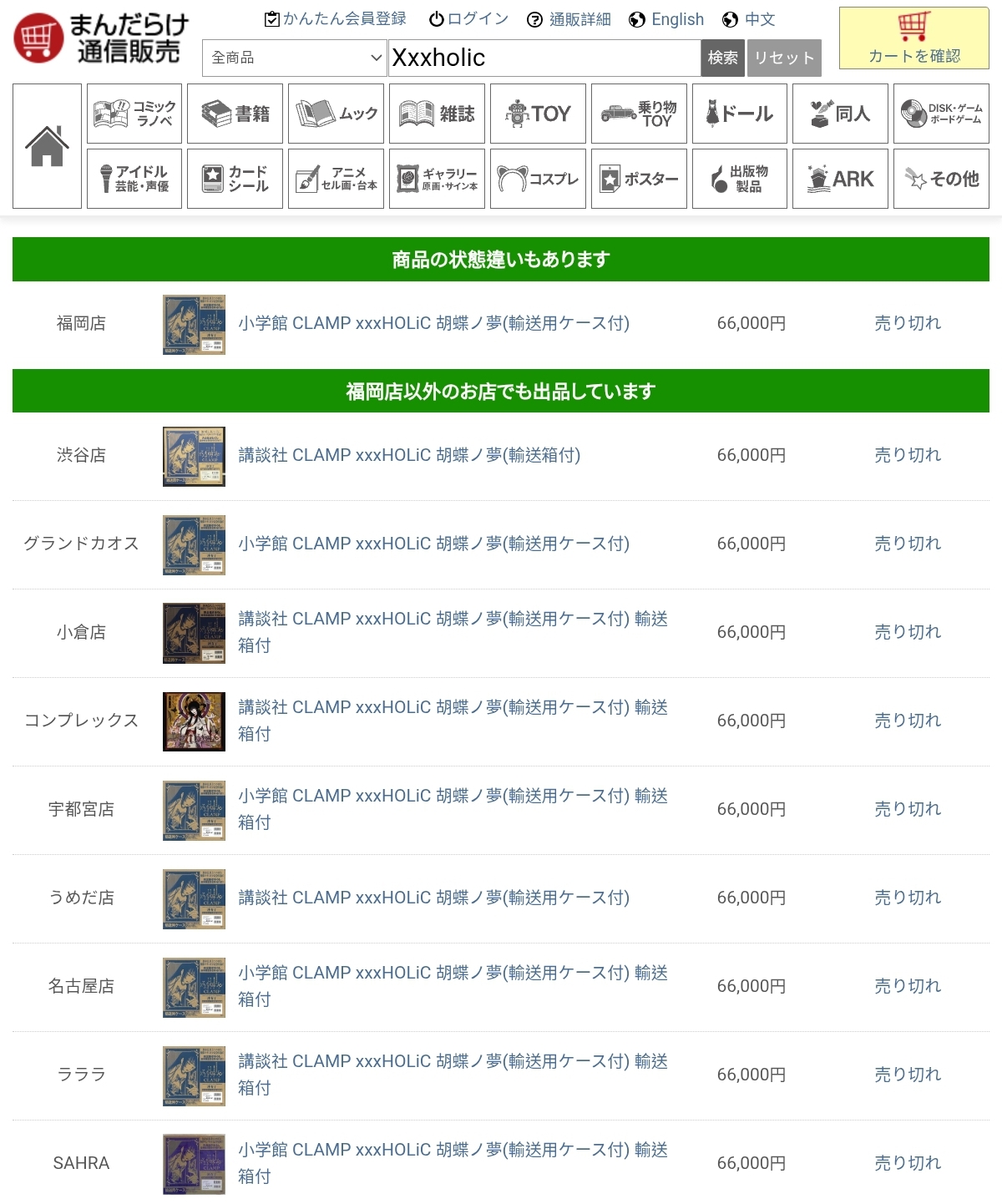Click 売り切れ in SAHRA row
Viewport: 1002px width, 1204px height.
click(908, 1163)
